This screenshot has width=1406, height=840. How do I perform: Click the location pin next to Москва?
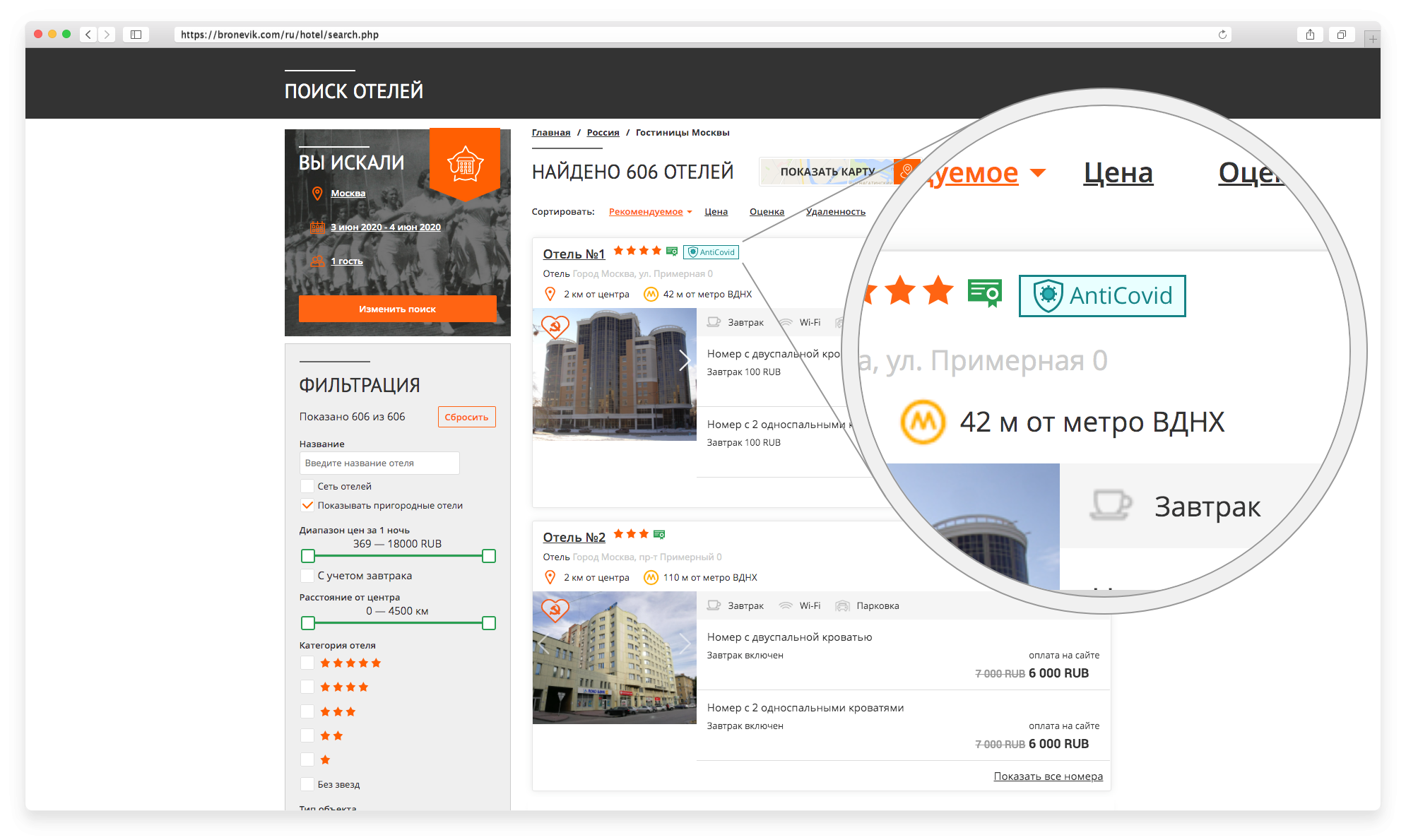pos(317,194)
